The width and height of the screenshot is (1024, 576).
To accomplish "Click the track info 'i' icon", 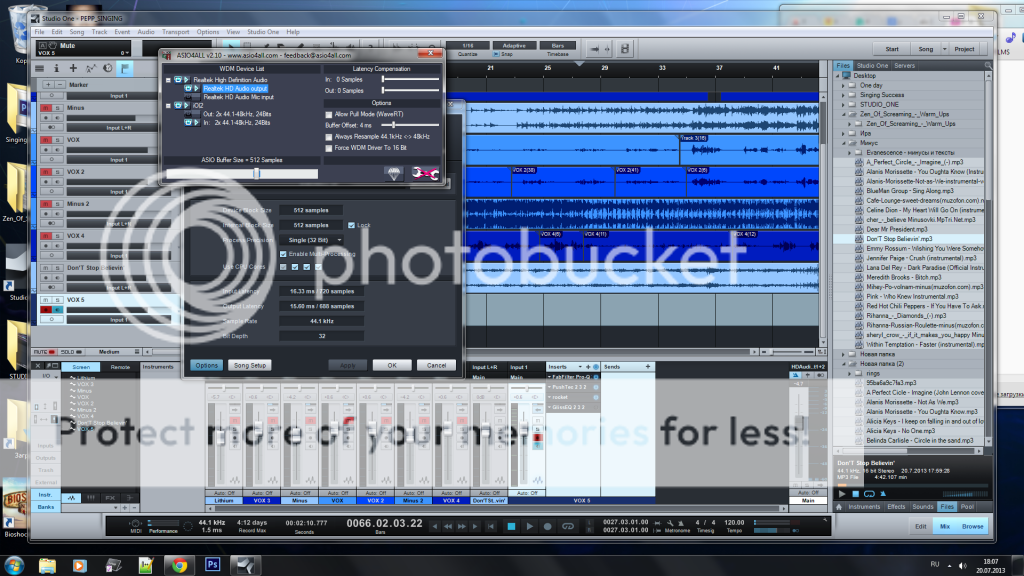I will (x=56, y=68).
